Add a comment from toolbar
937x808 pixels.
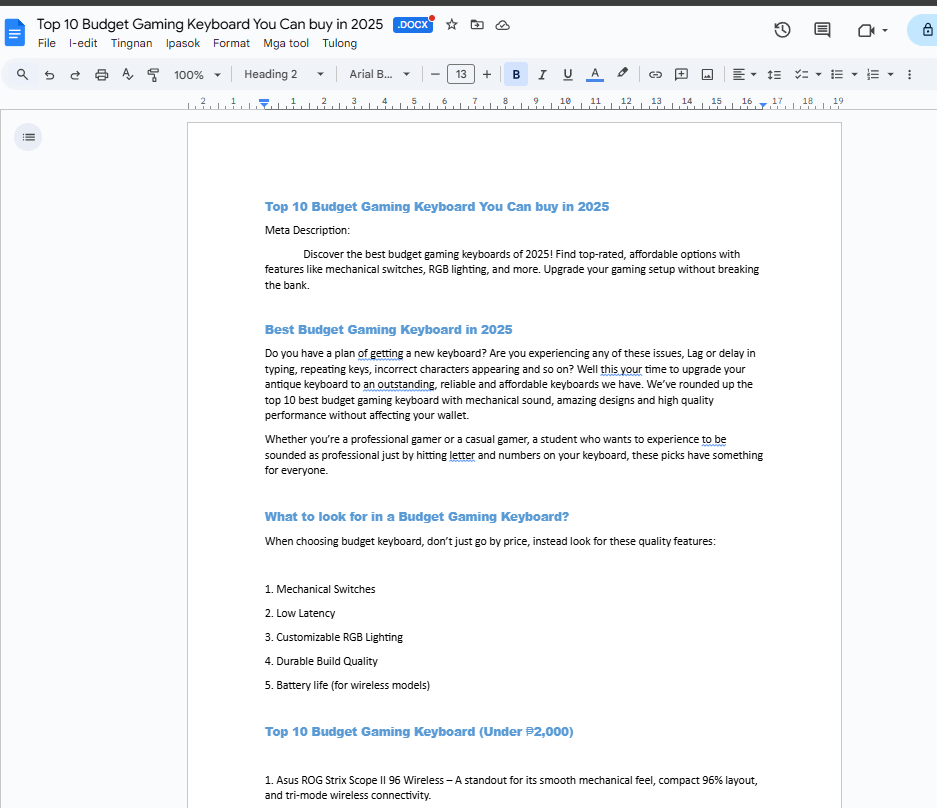(x=681, y=74)
